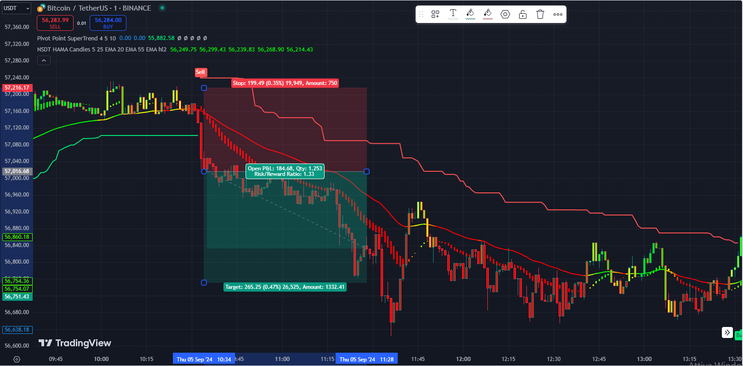Click the red Sell label on chart

(x=201, y=73)
